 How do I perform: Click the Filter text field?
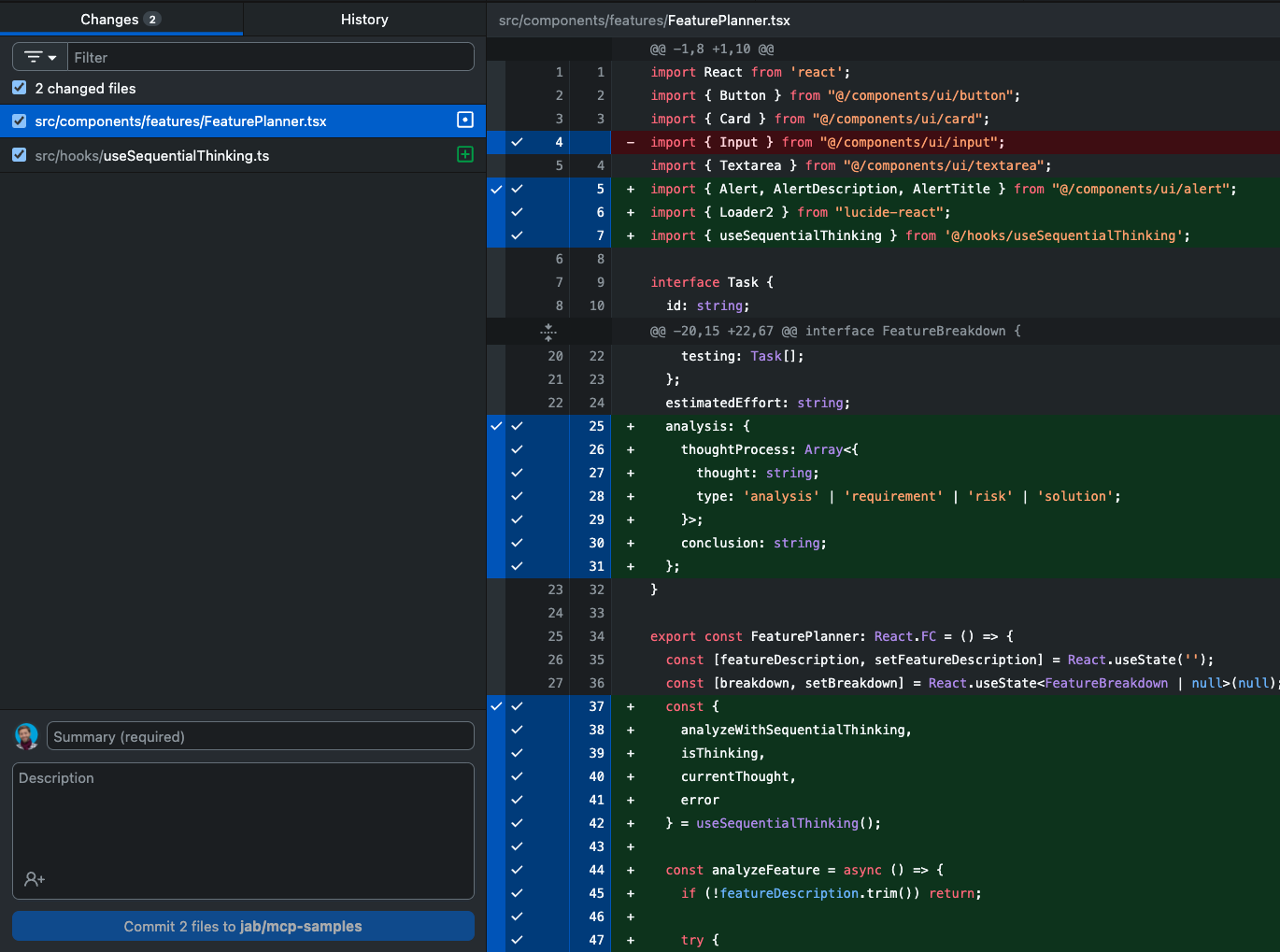point(271,57)
